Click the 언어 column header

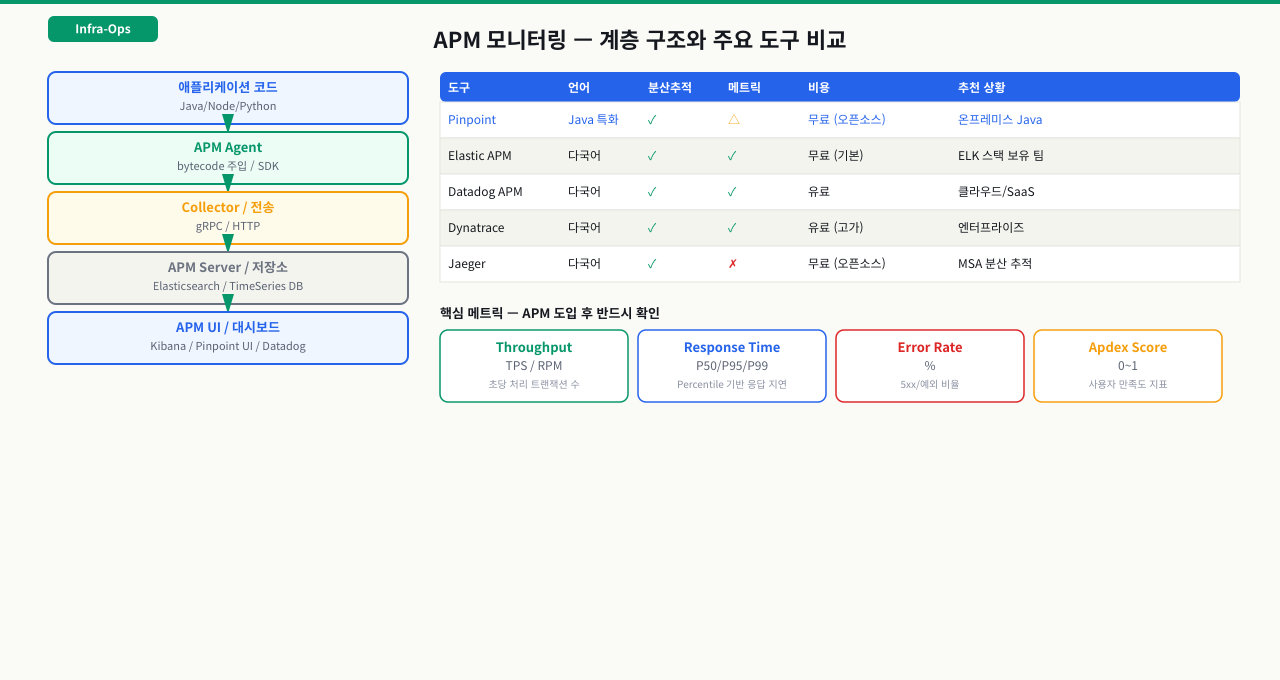click(x=579, y=87)
